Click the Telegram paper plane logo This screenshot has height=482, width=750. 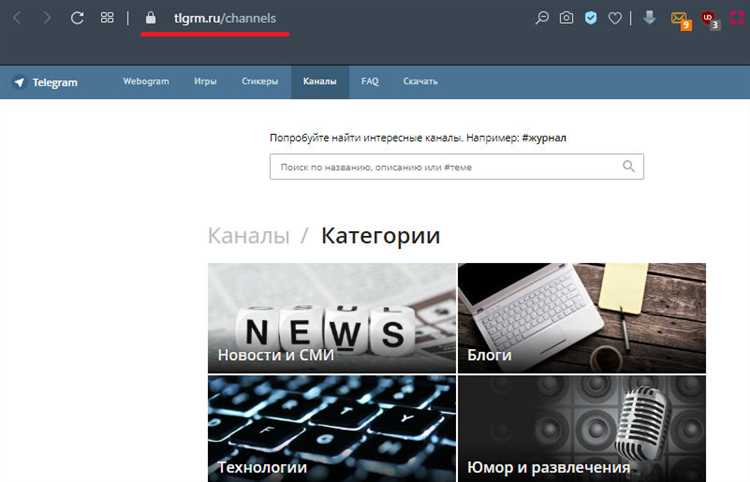(19, 82)
